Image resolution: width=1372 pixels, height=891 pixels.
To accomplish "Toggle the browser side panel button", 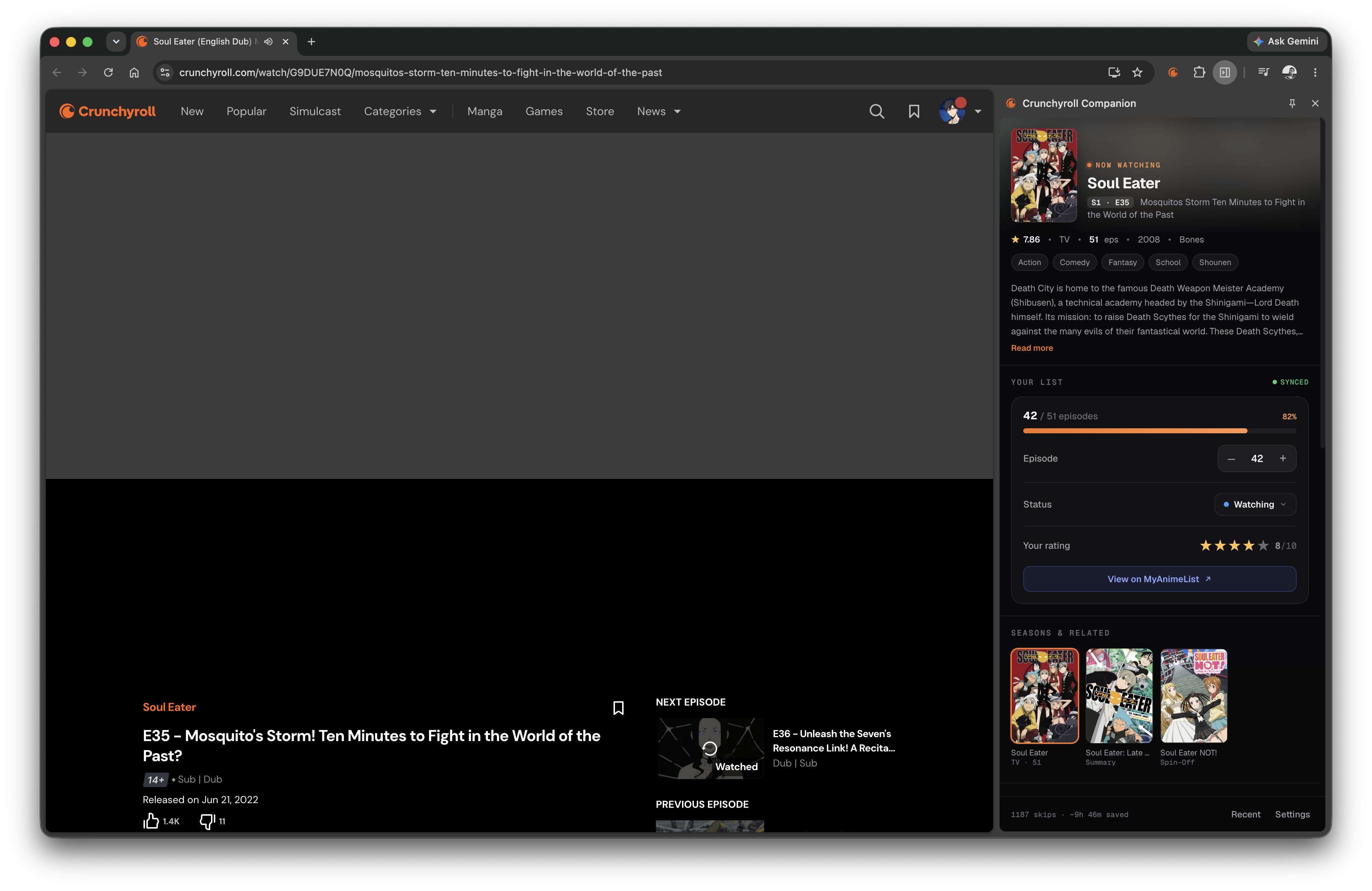I will (1225, 72).
